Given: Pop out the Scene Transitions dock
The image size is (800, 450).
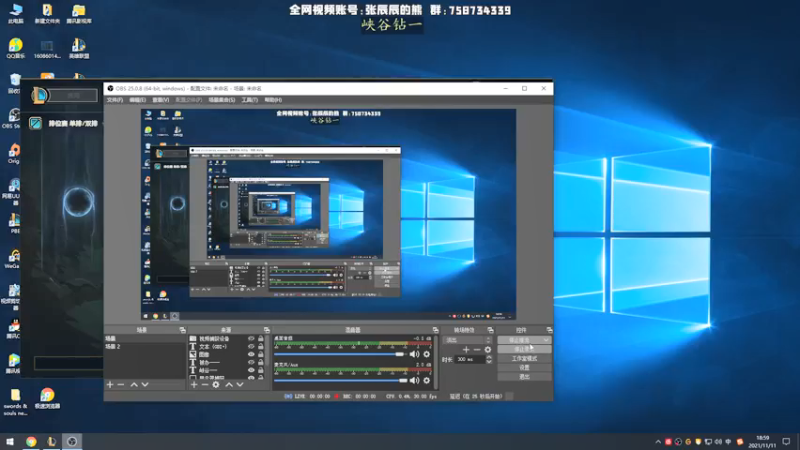Looking at the screenshot, I should pyautogui.click(x=490, y=330).
